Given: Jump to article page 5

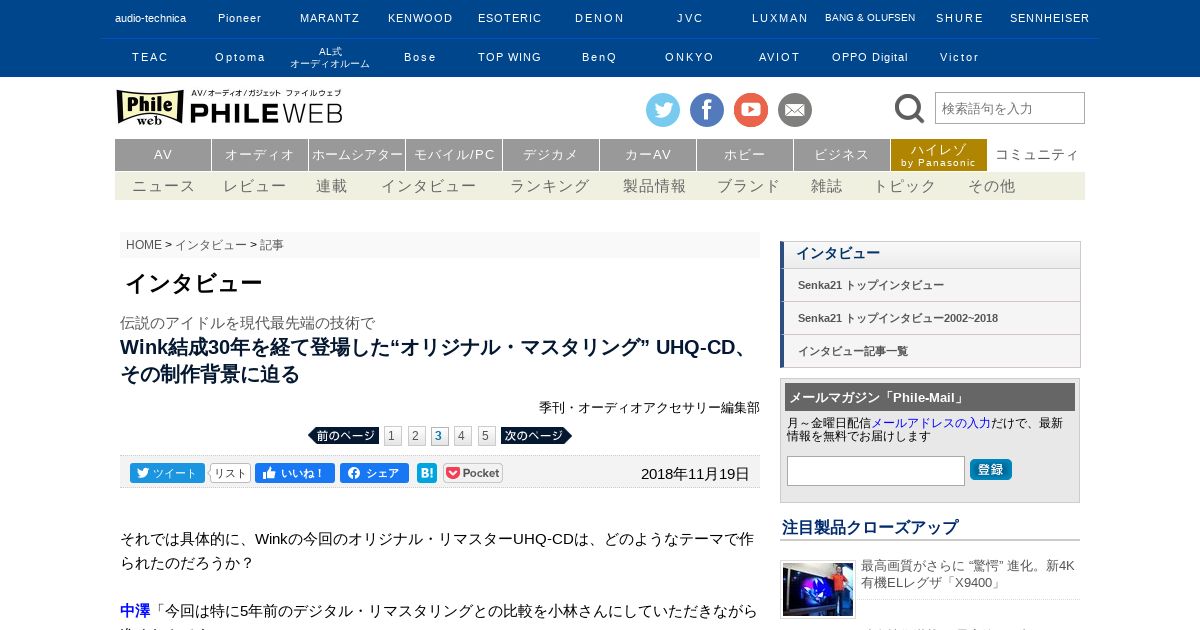Looking at the screenshot, I should pos(487,436).
